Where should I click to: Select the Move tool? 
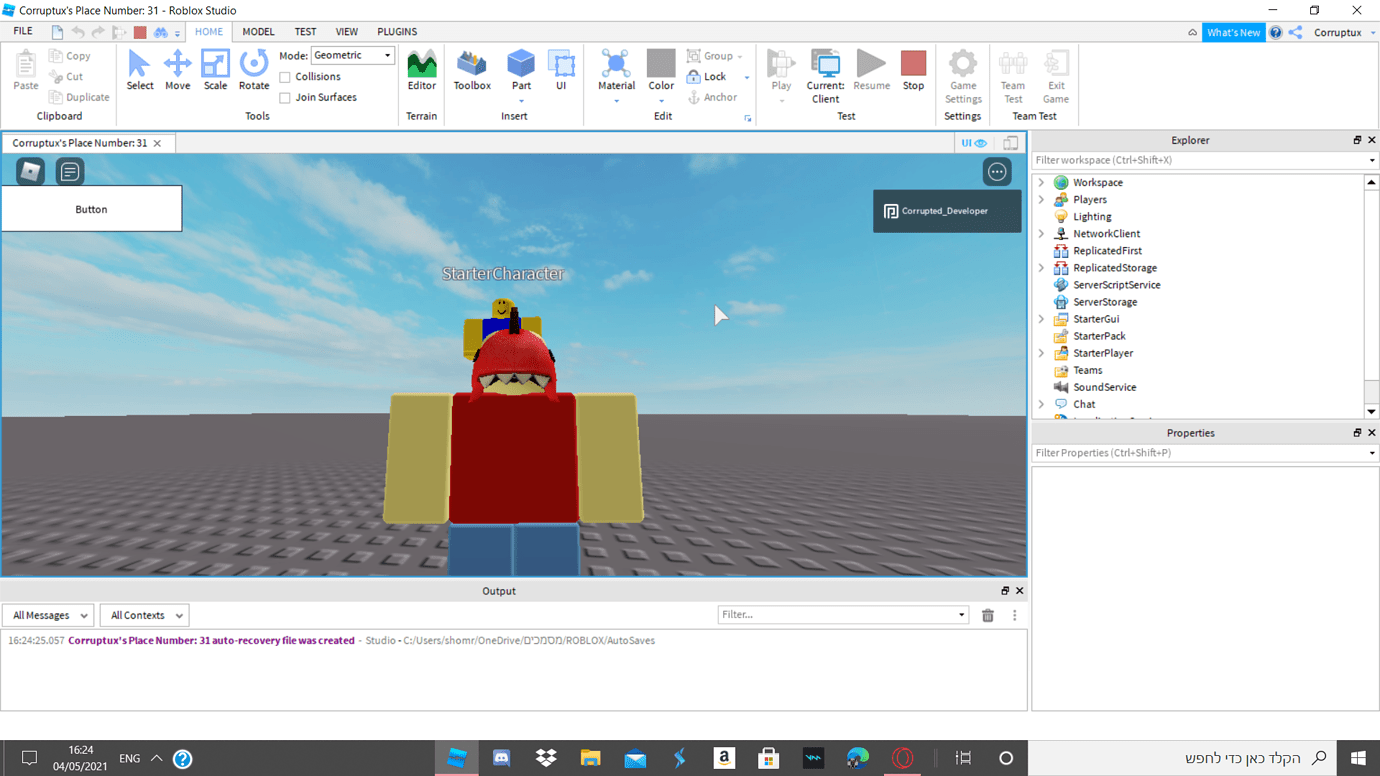[177, 68]
